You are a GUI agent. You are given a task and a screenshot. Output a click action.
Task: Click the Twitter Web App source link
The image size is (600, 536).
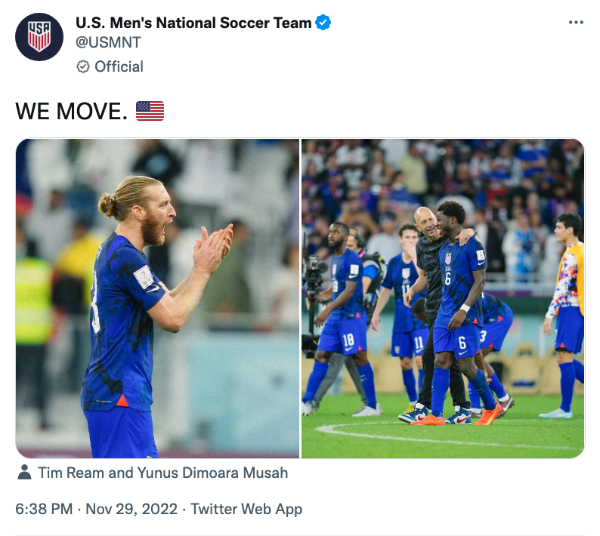tap(246, 509)
